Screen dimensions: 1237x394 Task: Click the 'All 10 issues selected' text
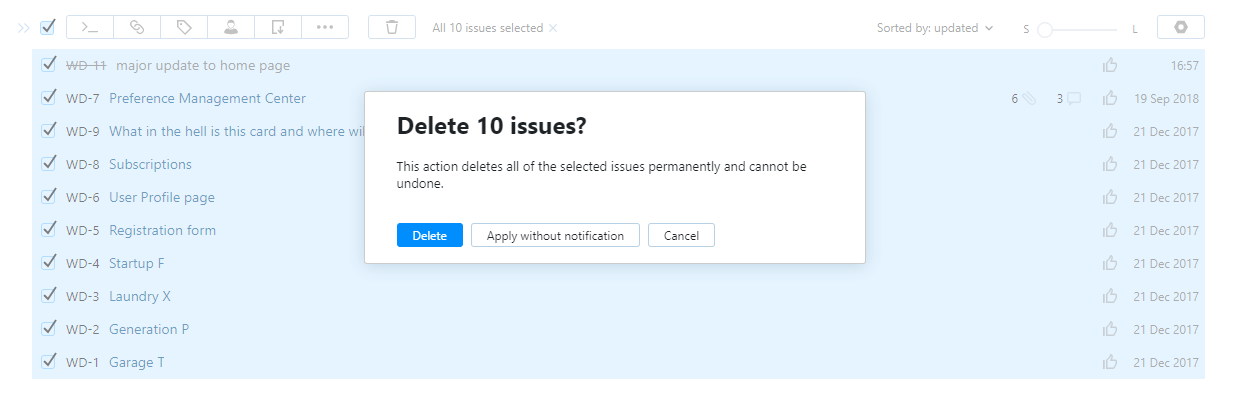(x=488, y=28)
